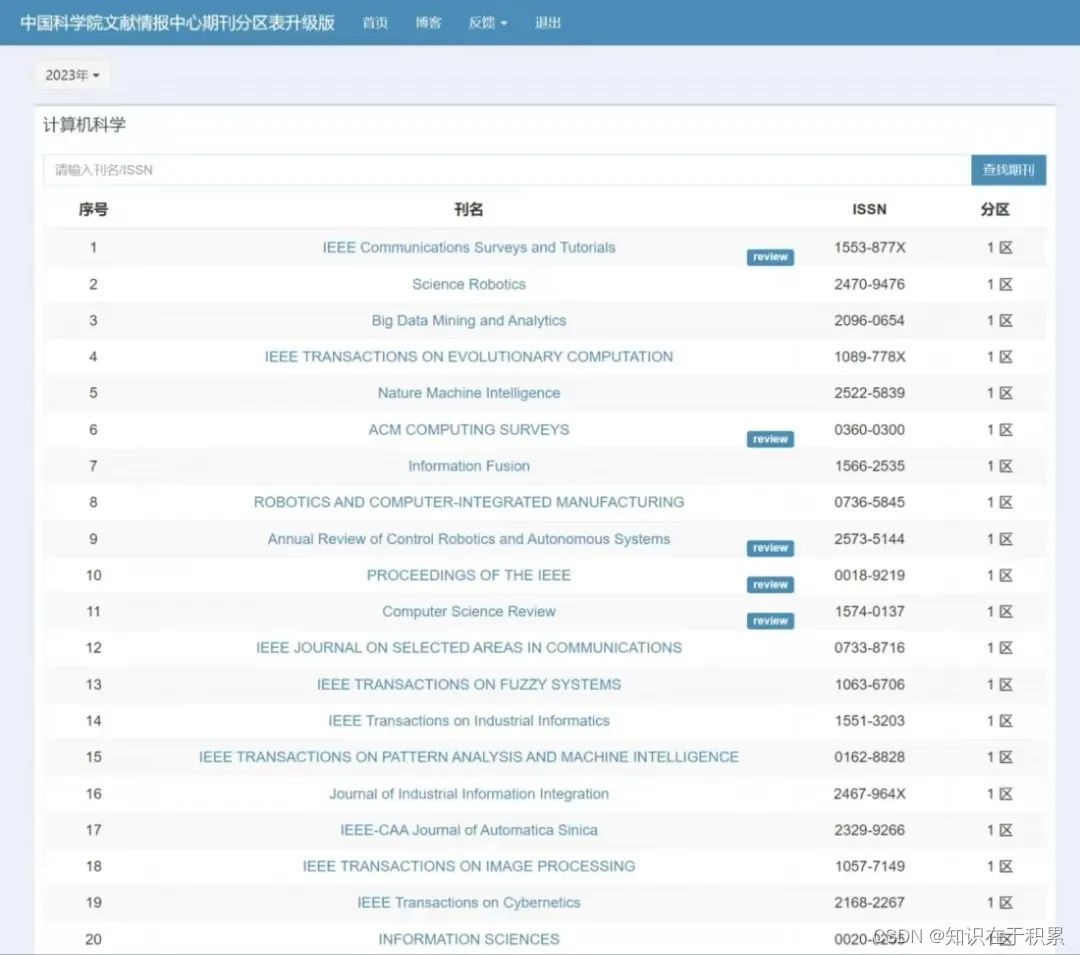The width and height of the screenshot is (1080, 955).
Task: Open Annual Review of Control Robotics link
Action: (468, 539)
